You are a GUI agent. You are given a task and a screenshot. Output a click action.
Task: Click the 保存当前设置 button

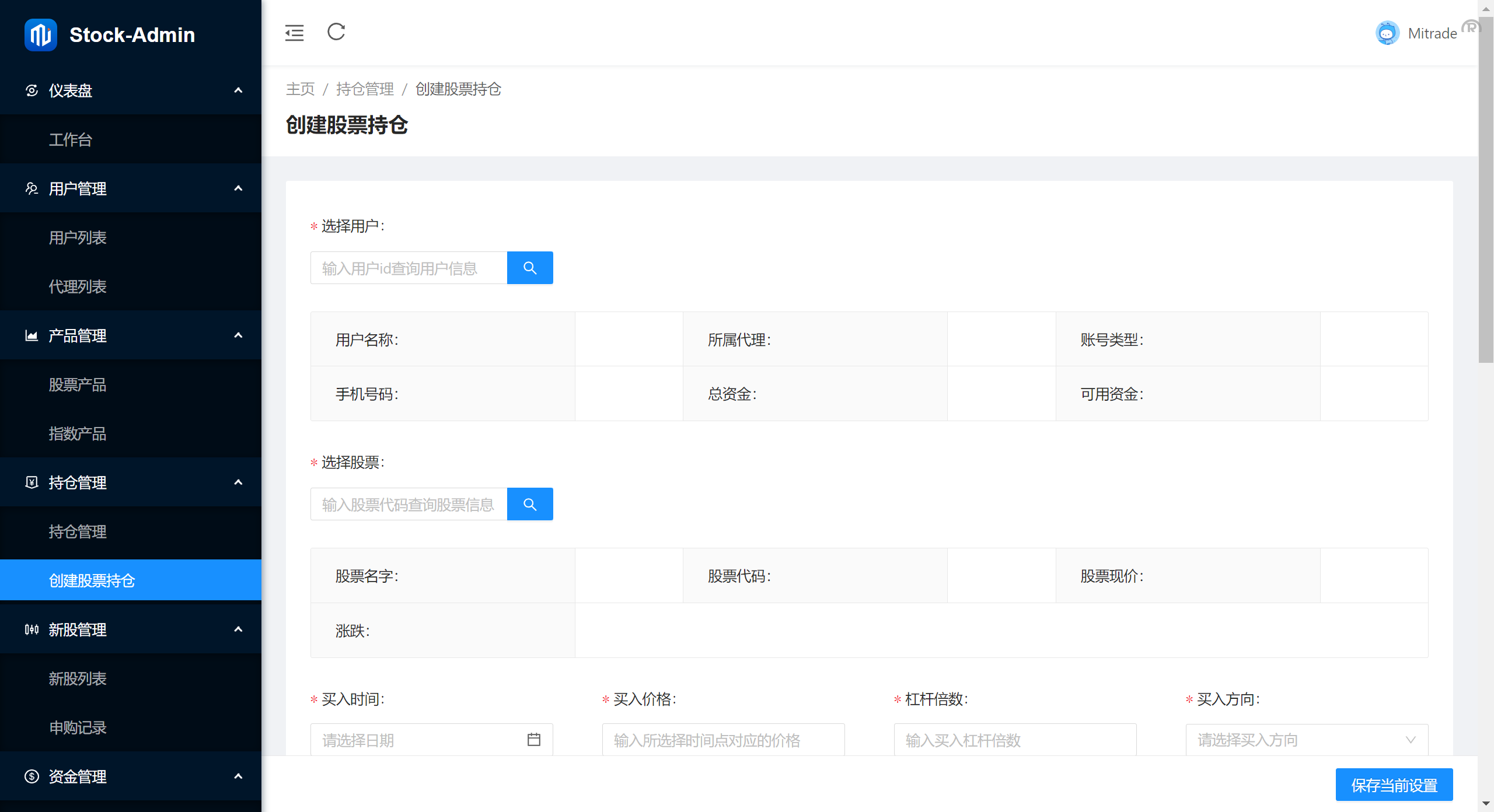click(x=1394, y=785)
